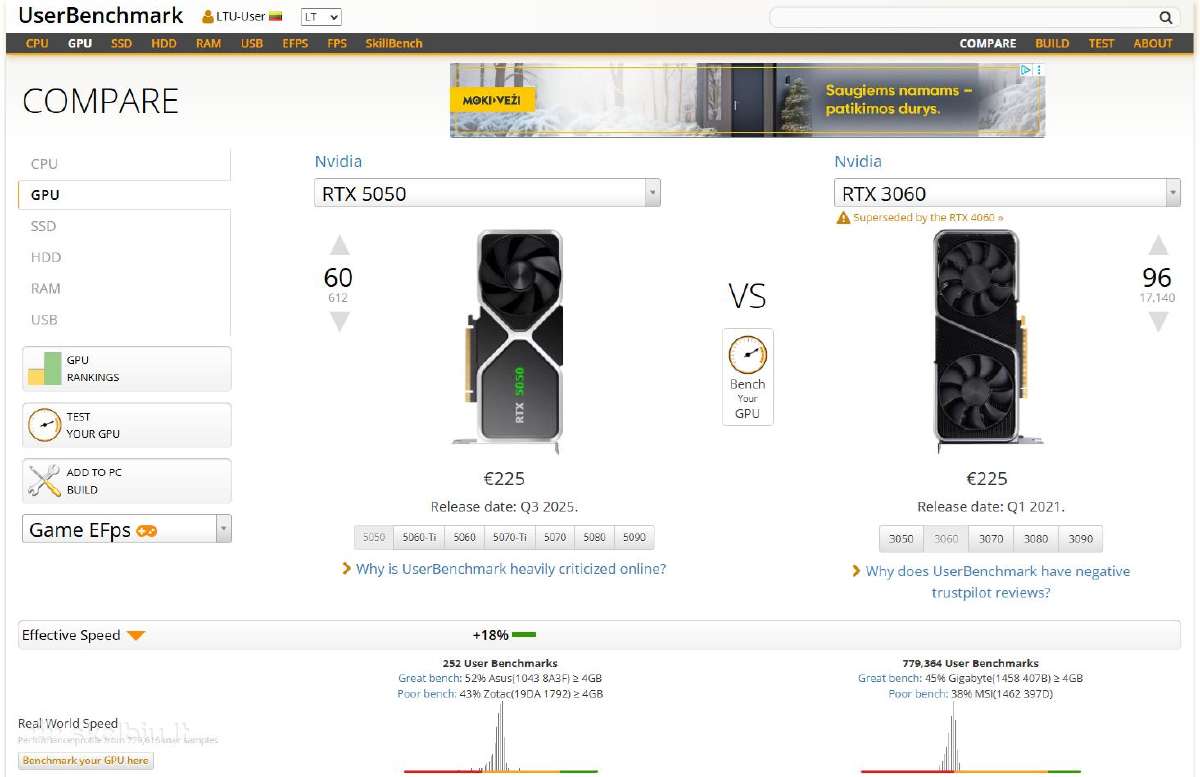Open SkillBench in top navigation bar
1200x777 pixels.
click(x=394, y=43)
